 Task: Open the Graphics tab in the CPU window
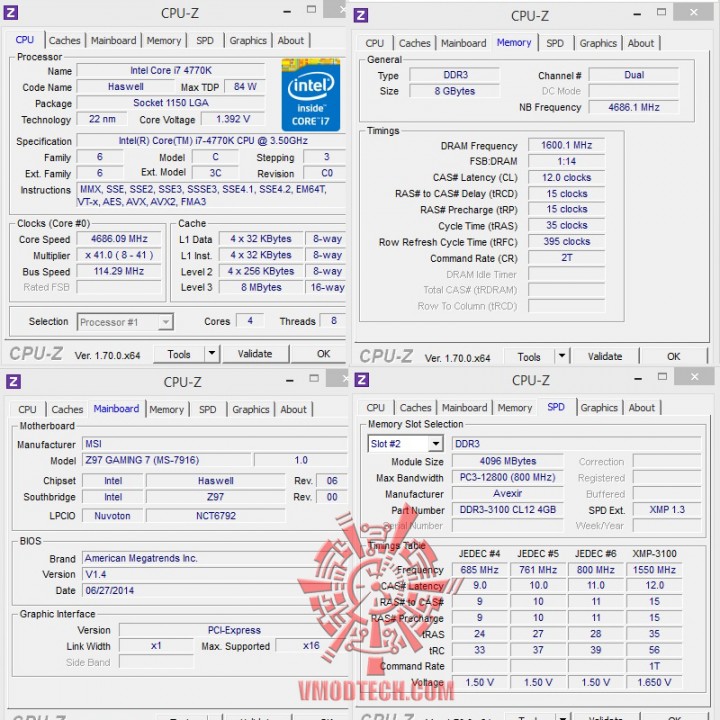(x=248, y=40)
